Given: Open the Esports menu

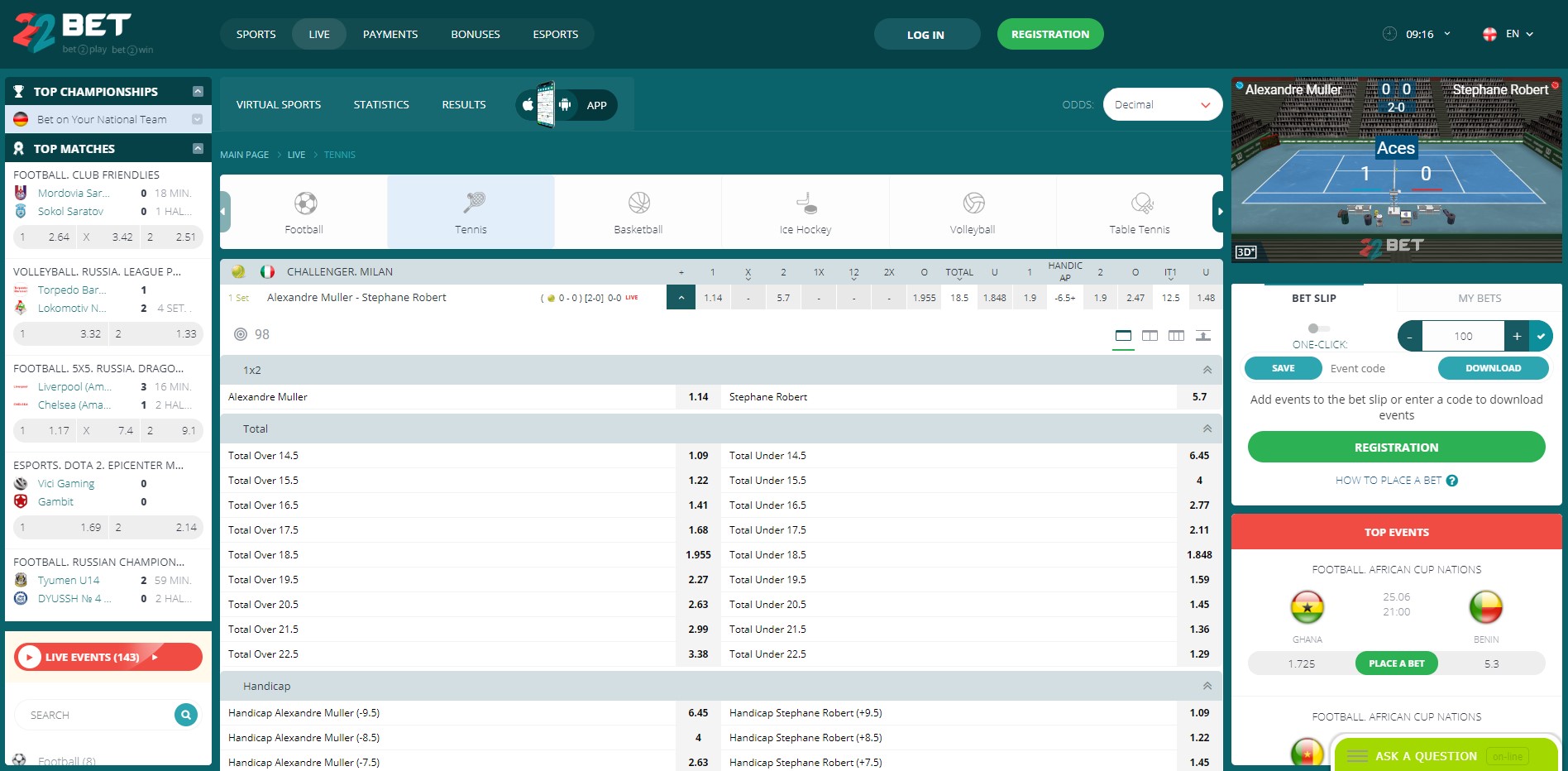Looking at the screenshot, I should tap(556, 34).
